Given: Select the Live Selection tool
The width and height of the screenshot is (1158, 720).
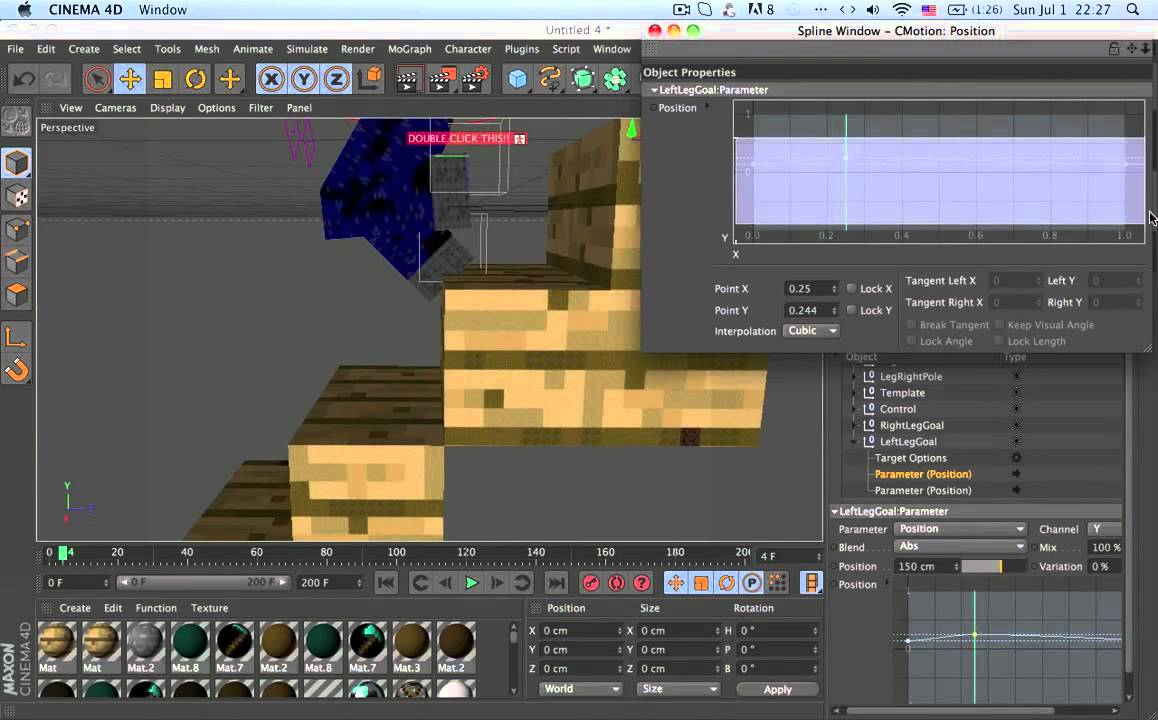Looking at the screenshot, I should pos(97,78).
